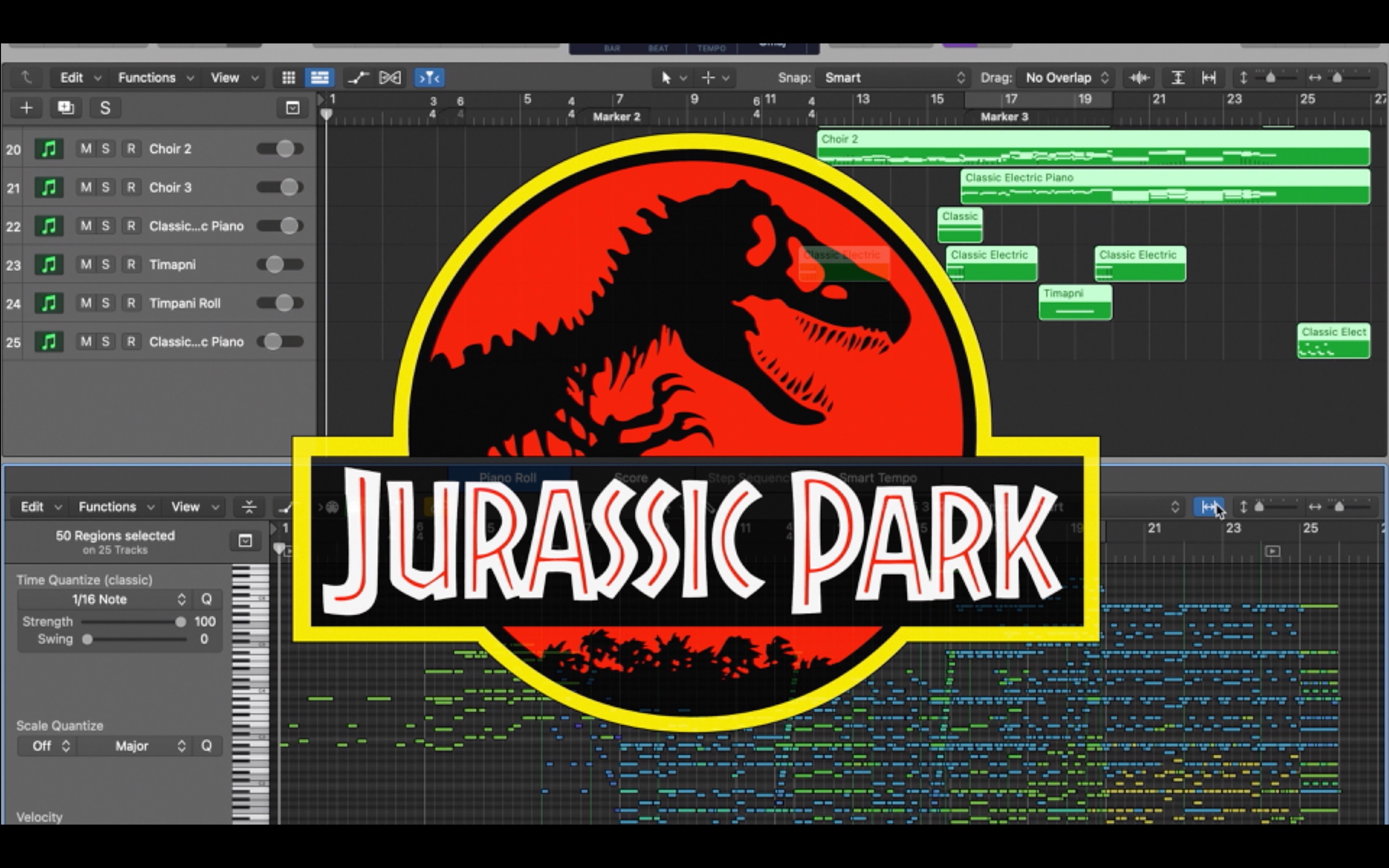
Task: Open the piano roll Edit menu
Action: 40,507
